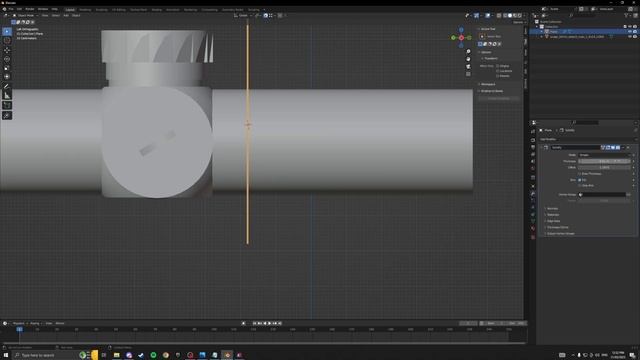Image resolution: width=640 pixels, height=360 pixels.
Task: Uncheck Rim Fill in Solidify modifier
Action: [579, 180]
